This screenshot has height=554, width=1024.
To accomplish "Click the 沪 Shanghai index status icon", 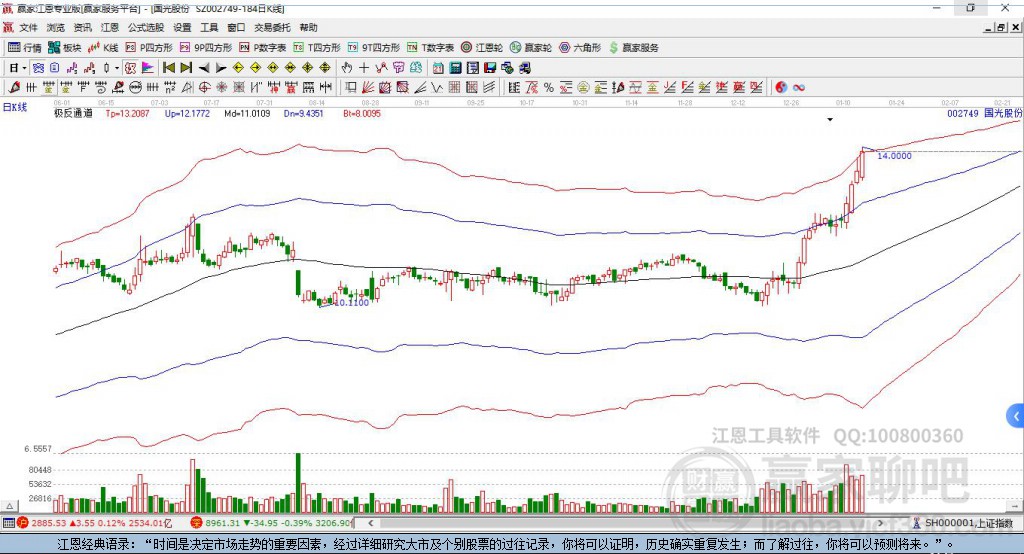I will (x=23, y=523).
